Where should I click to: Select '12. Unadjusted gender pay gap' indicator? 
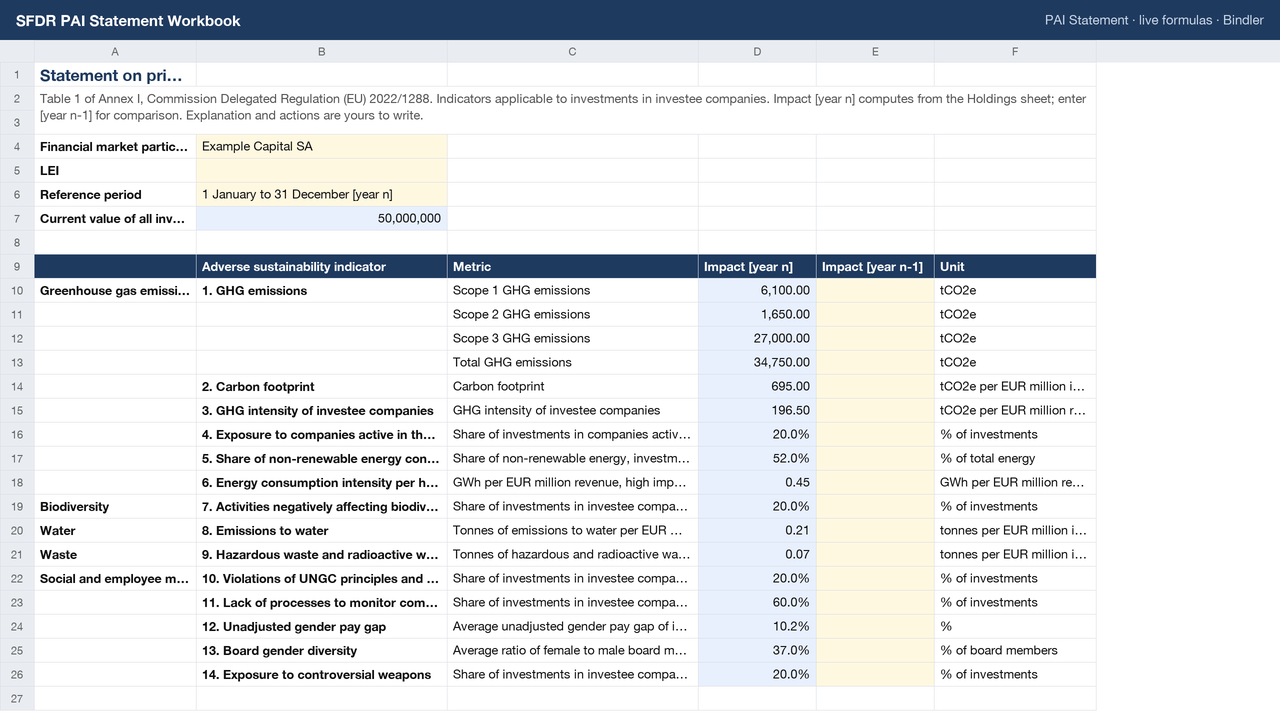click(x=322, y=626)
